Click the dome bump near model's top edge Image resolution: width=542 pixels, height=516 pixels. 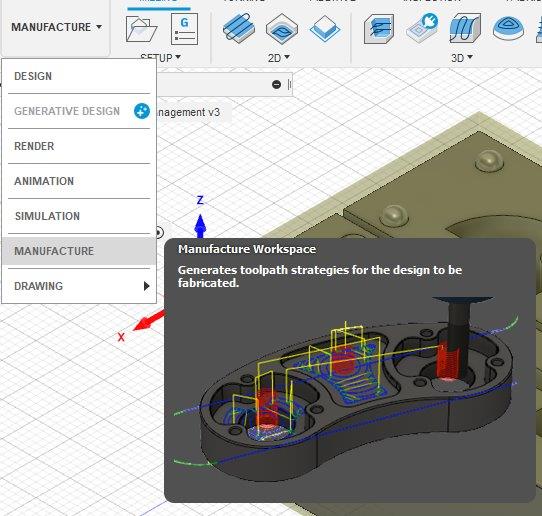coord(489,160)
